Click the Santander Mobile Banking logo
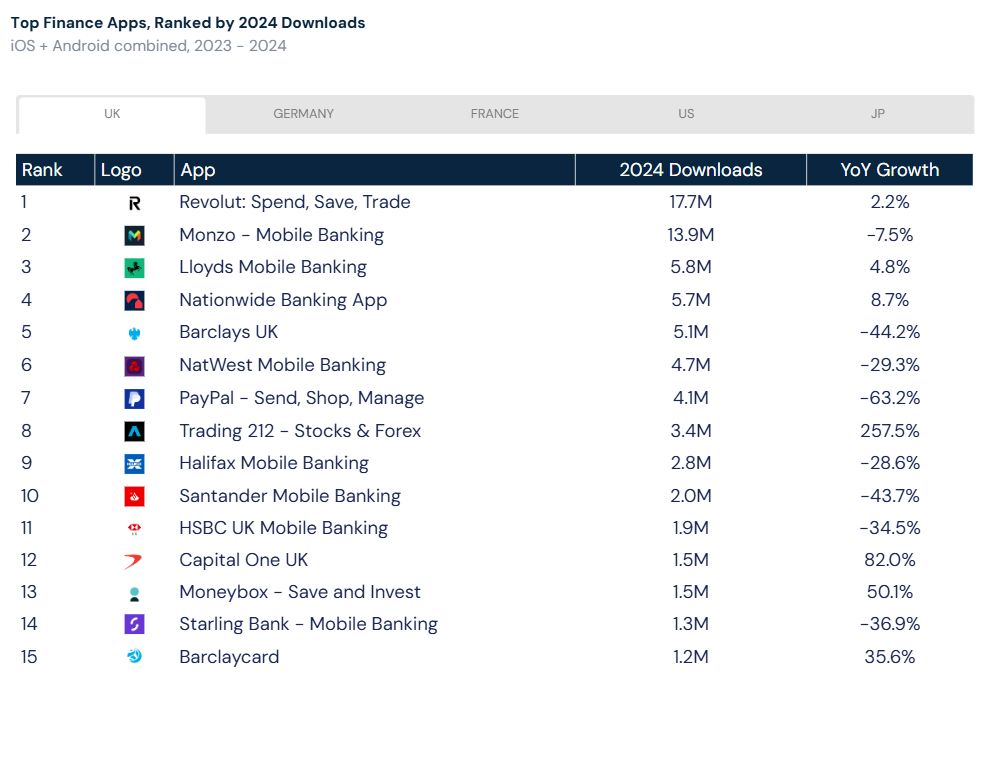This screenshot has width=996, height=762. pyautogui.click(x=134, y=497)
